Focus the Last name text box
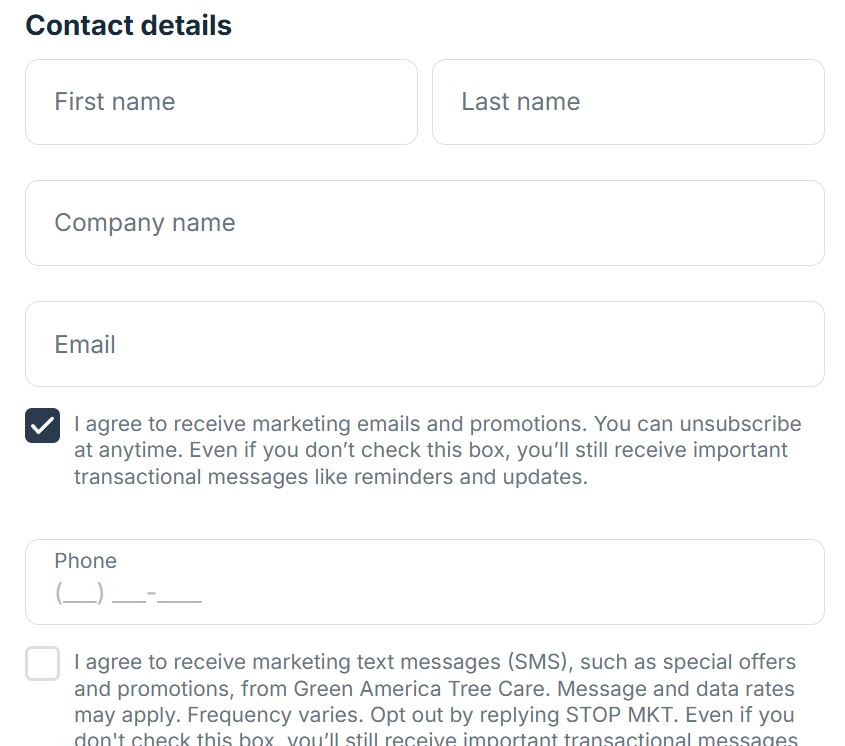Viewport: 845px width, 746px height. point(628,102)
